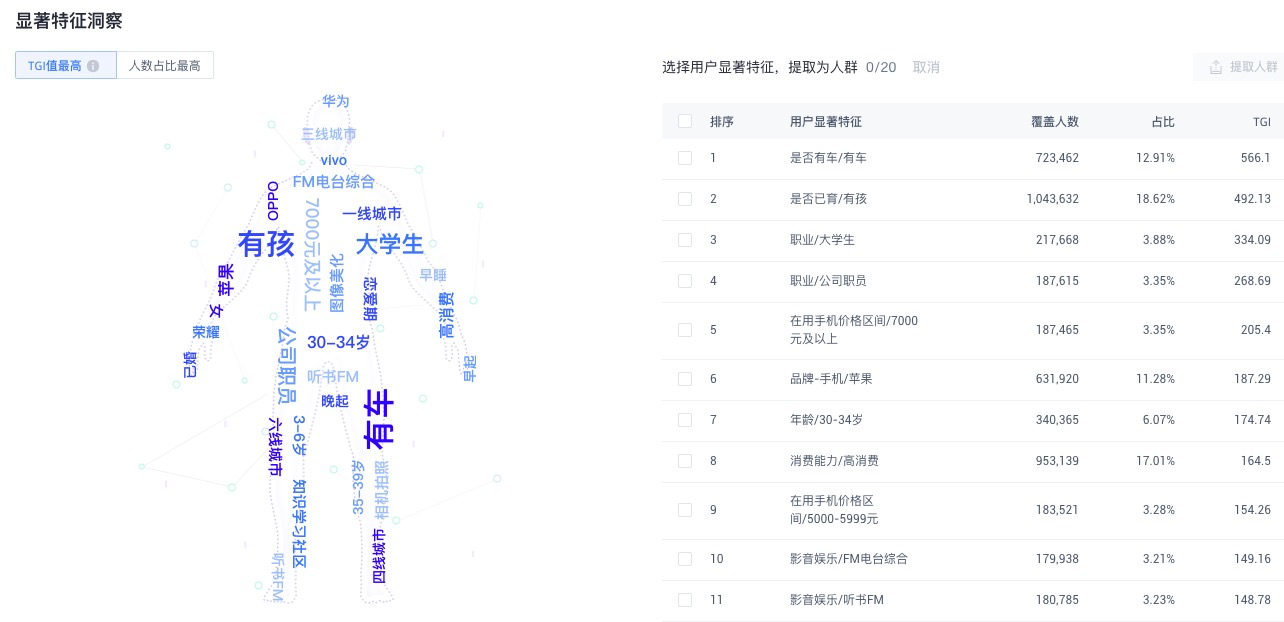Click 30-34岁 in the word cloud
The image size is (1284, 622).
click(x=339, y=342)
